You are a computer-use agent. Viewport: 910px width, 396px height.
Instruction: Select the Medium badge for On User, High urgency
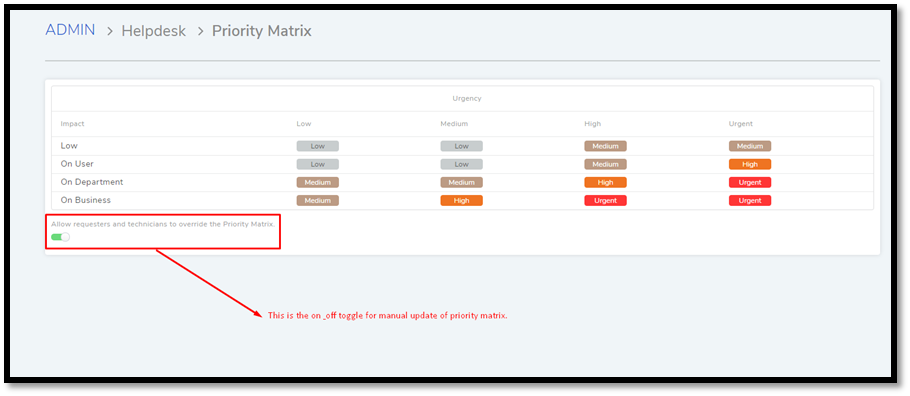coord(605,164)
